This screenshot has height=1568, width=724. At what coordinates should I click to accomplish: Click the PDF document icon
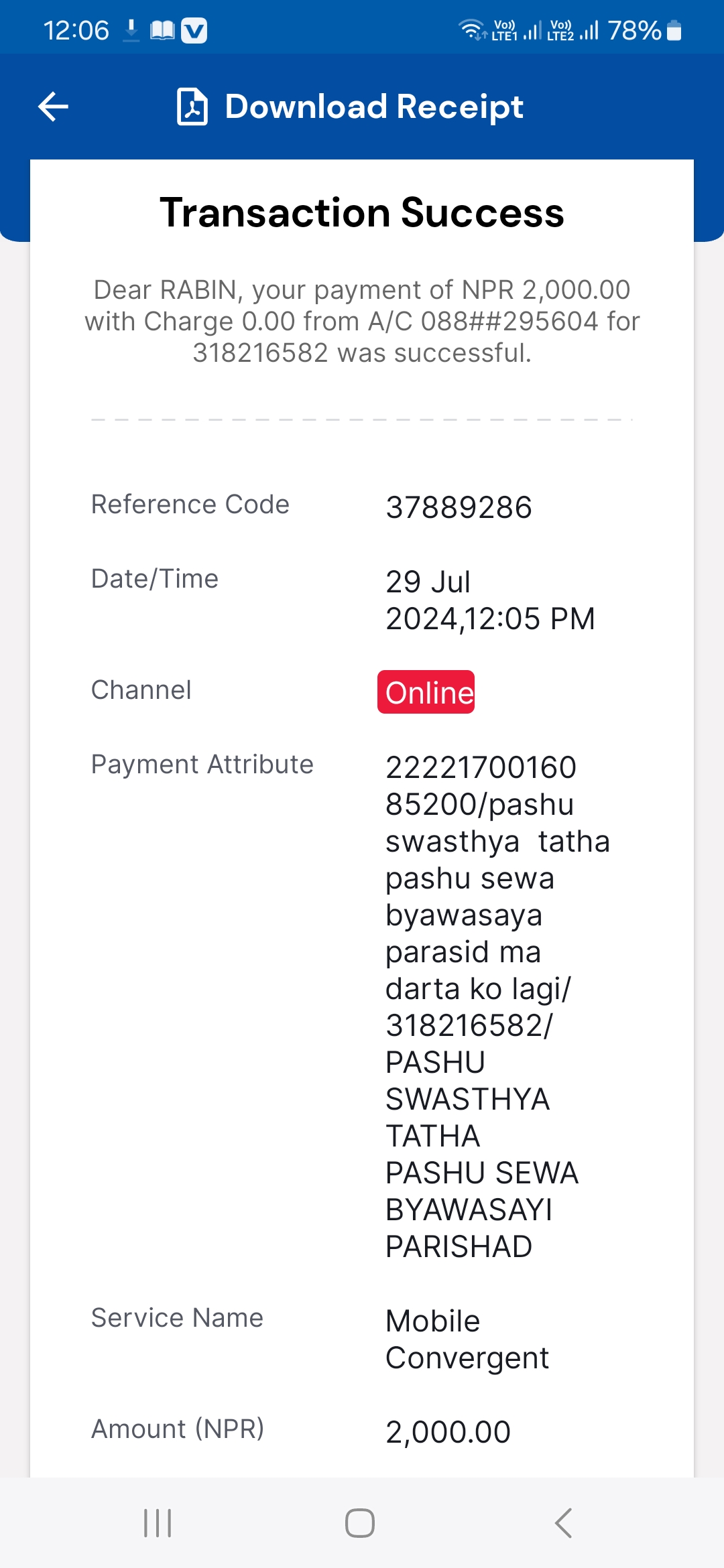pyautogui.click(x=192, y=107)
